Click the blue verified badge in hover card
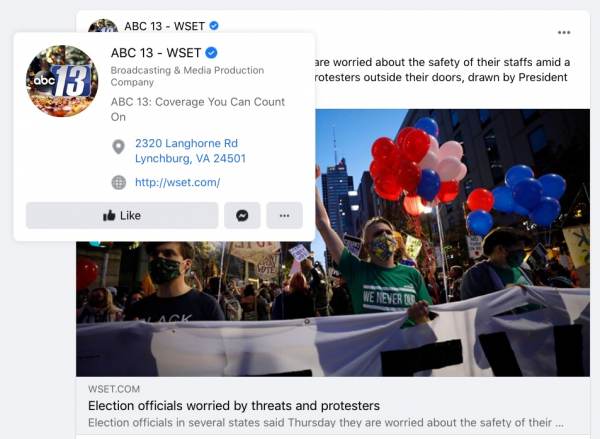 [x=211, y=52]
